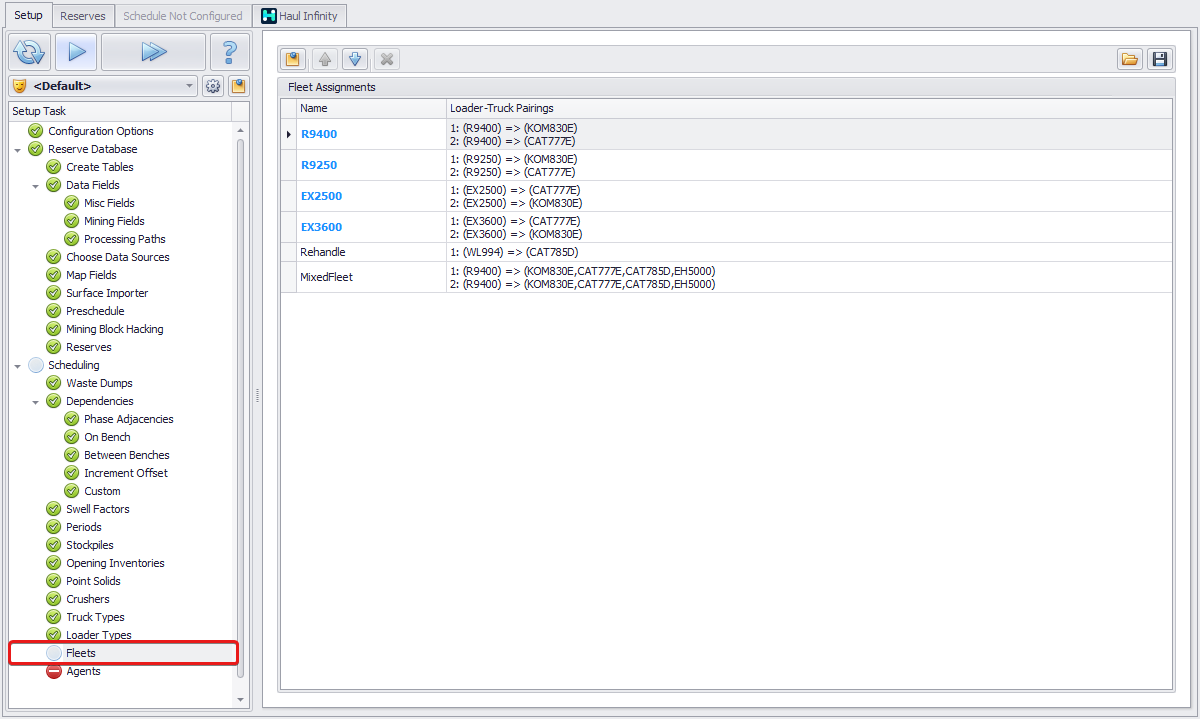The image size is (1200, 719).
Task: Run all steps with fast-forward button
Action: pos(153,51)
